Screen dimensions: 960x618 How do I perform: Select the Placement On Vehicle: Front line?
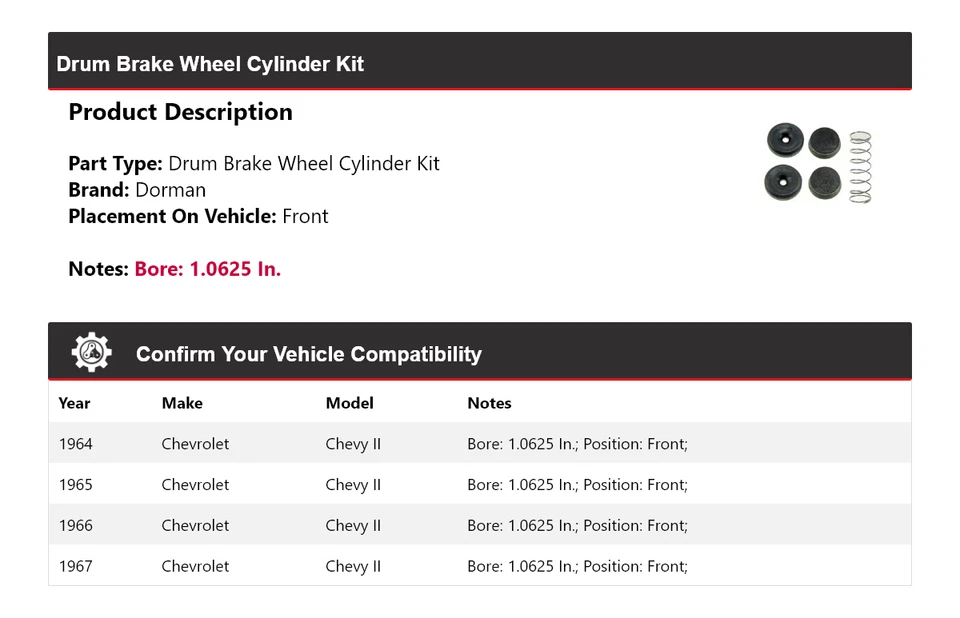[198, 216]
